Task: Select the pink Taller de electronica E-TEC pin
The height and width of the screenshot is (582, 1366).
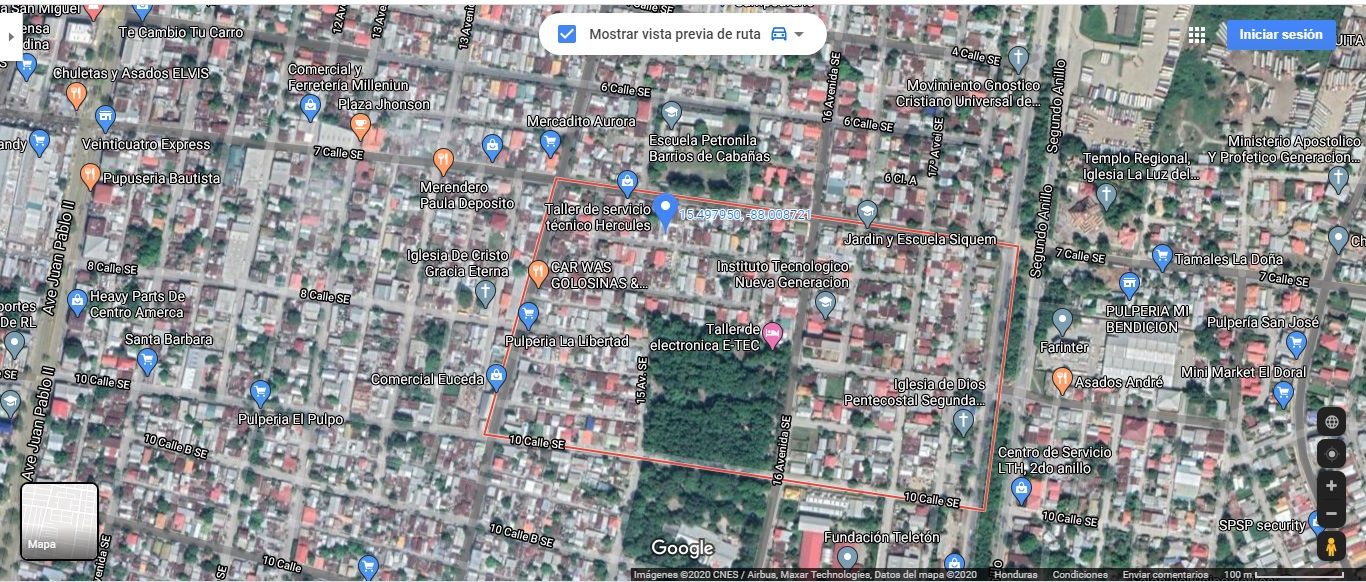Action: click(773, 334)
